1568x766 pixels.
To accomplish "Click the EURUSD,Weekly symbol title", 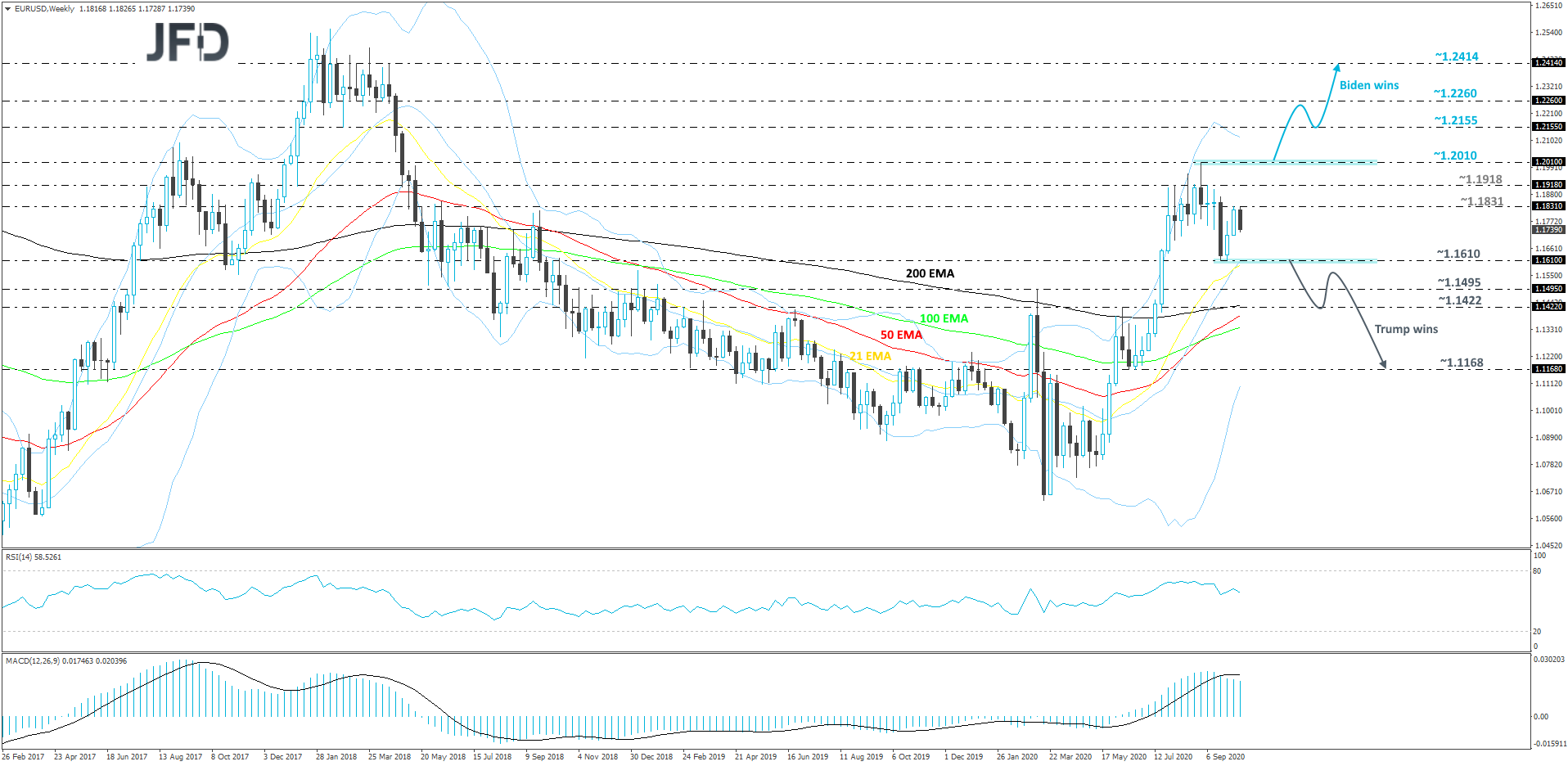I will tap(44, 9).
